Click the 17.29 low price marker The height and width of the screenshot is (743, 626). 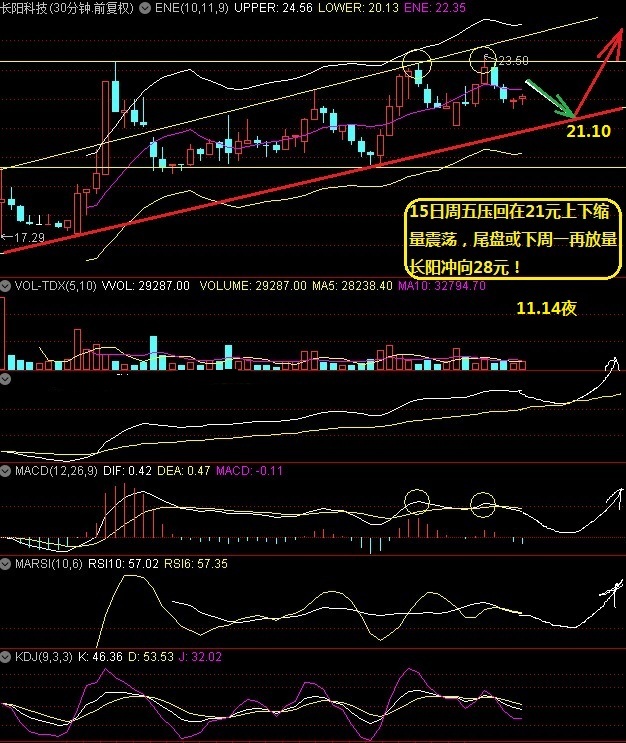click(29, 237)
